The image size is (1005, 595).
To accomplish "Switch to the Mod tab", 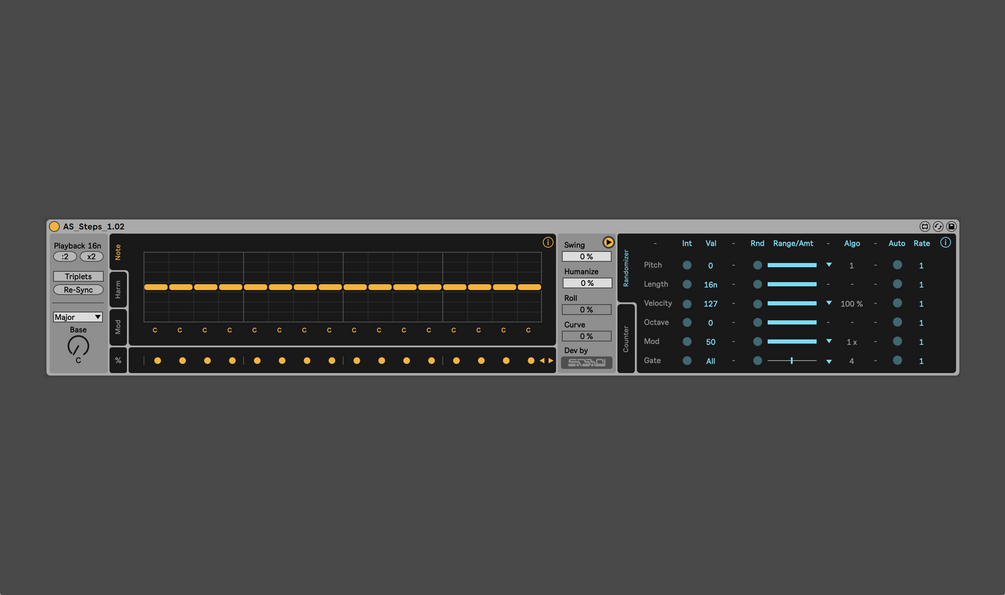I will [118, 327].
